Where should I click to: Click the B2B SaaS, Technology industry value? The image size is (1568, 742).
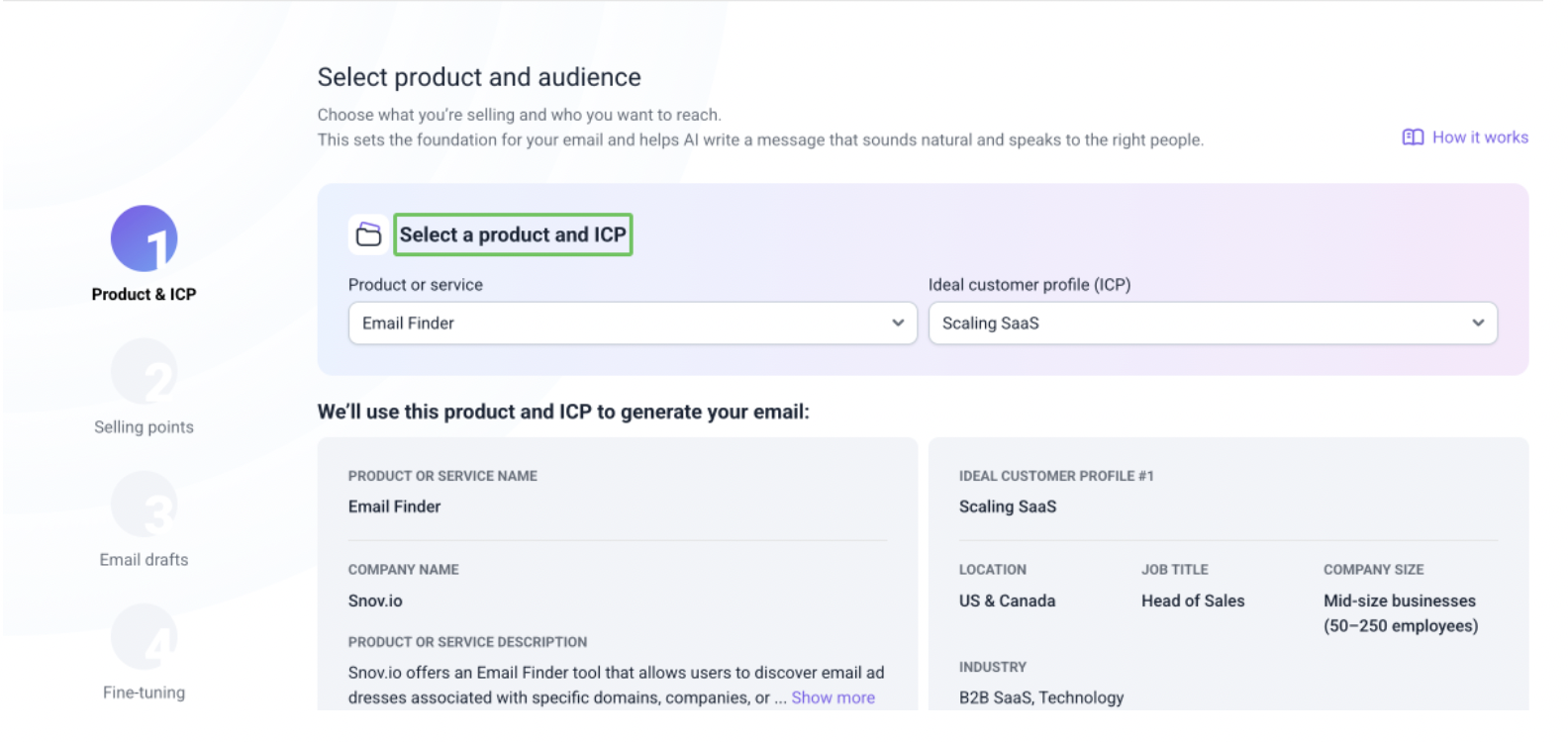click(1041, 697)
